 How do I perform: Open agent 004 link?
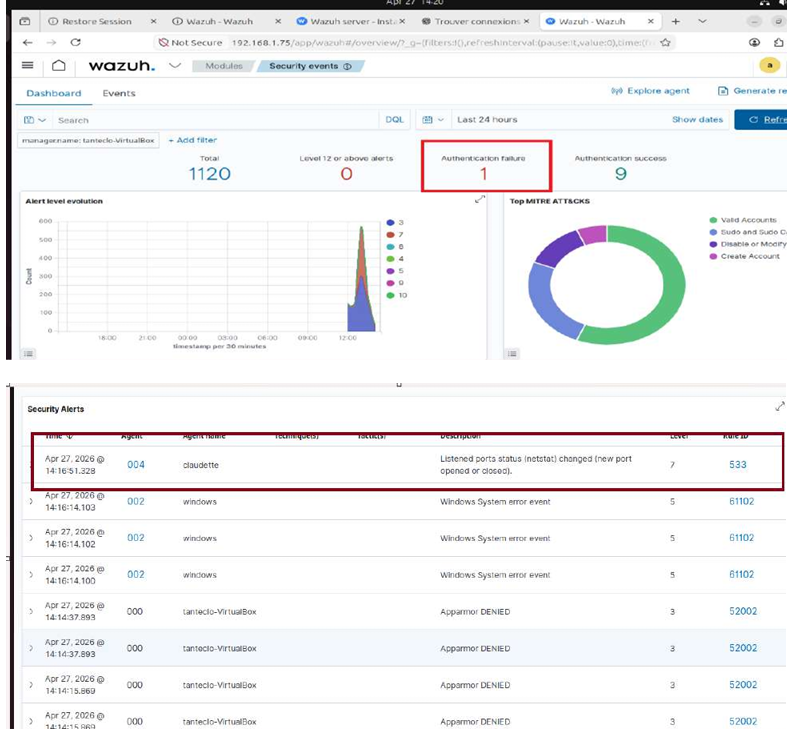[136, 464]
